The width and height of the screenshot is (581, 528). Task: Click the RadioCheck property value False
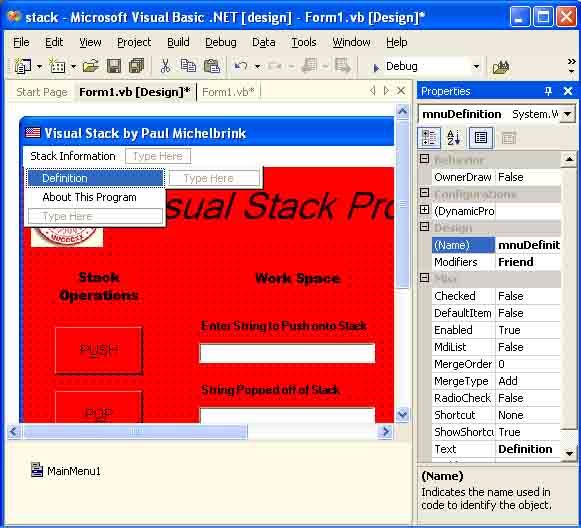pos(528,398)
